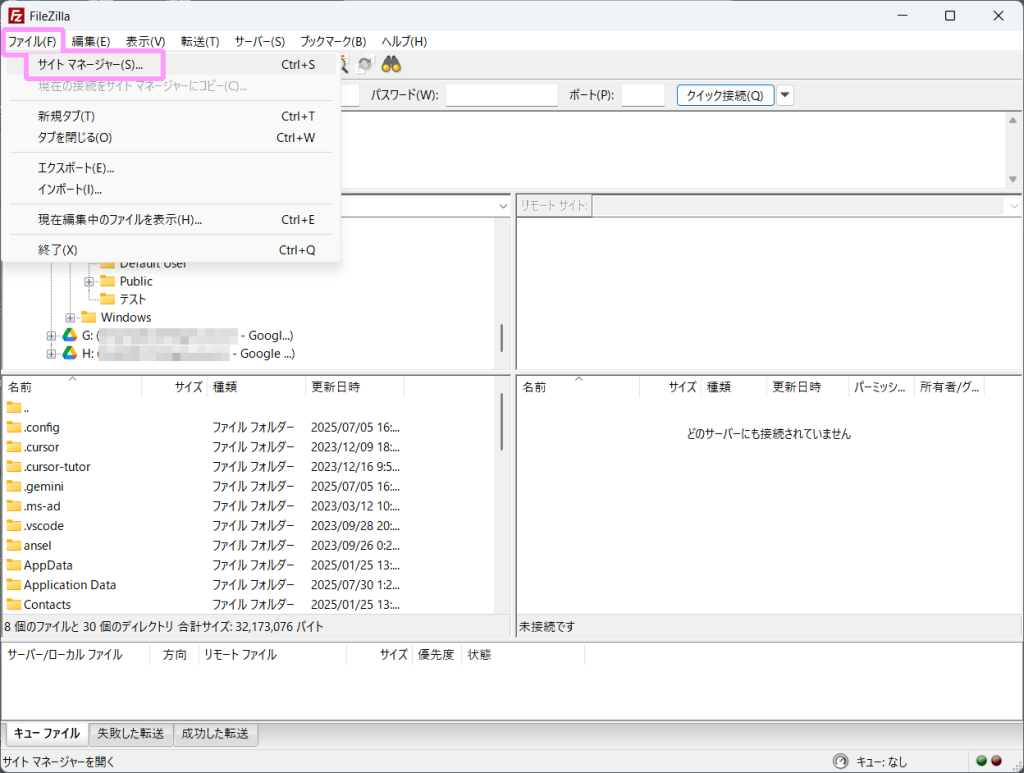Viewport: 1024px width, 773px height.
Task: Choose 現在編集中のファイルを表示(H)... menu entry
Action: coord(171,219)
